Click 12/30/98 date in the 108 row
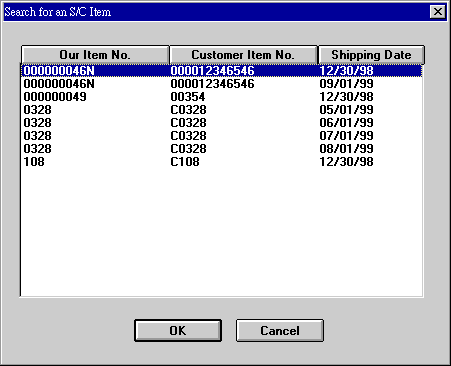The height and width of the screenshot is (366, 451). pos(346,162)
